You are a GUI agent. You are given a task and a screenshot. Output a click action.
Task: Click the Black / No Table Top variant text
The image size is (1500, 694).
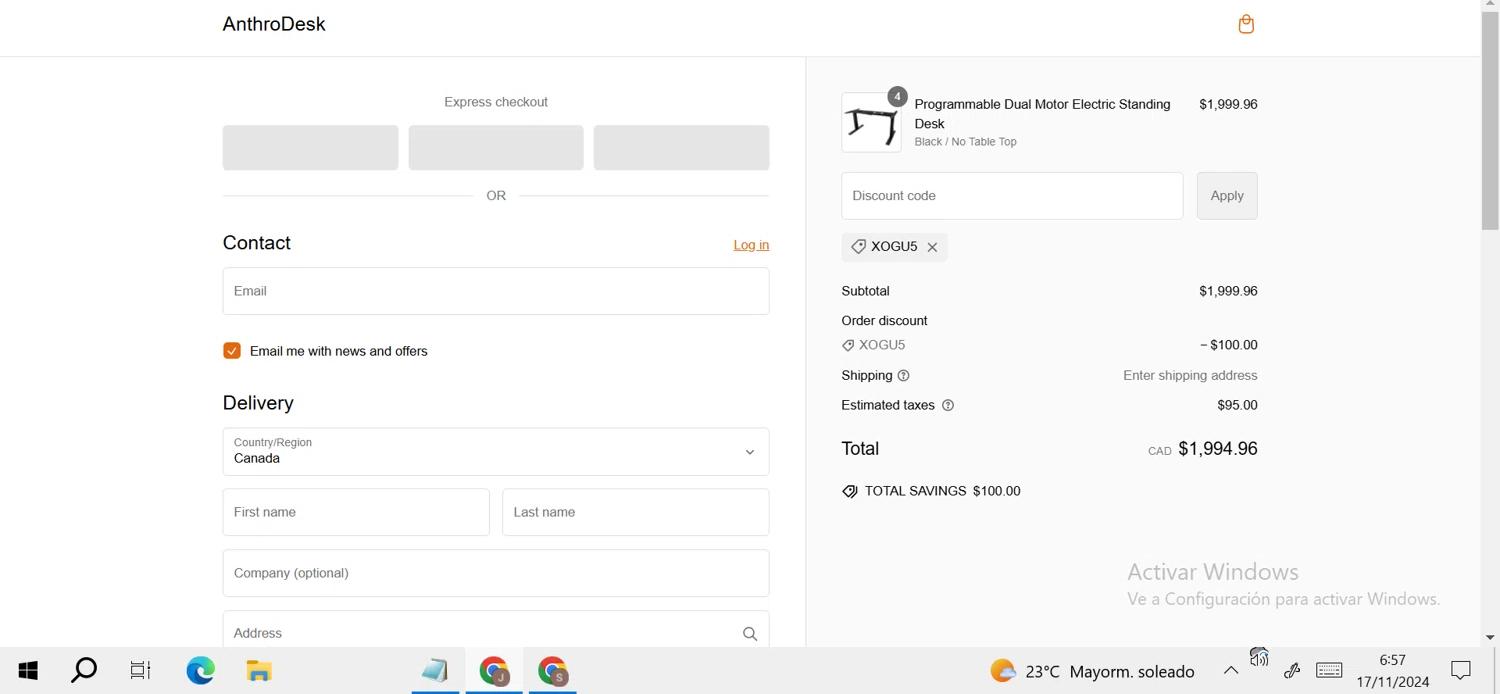coord(965,142)
